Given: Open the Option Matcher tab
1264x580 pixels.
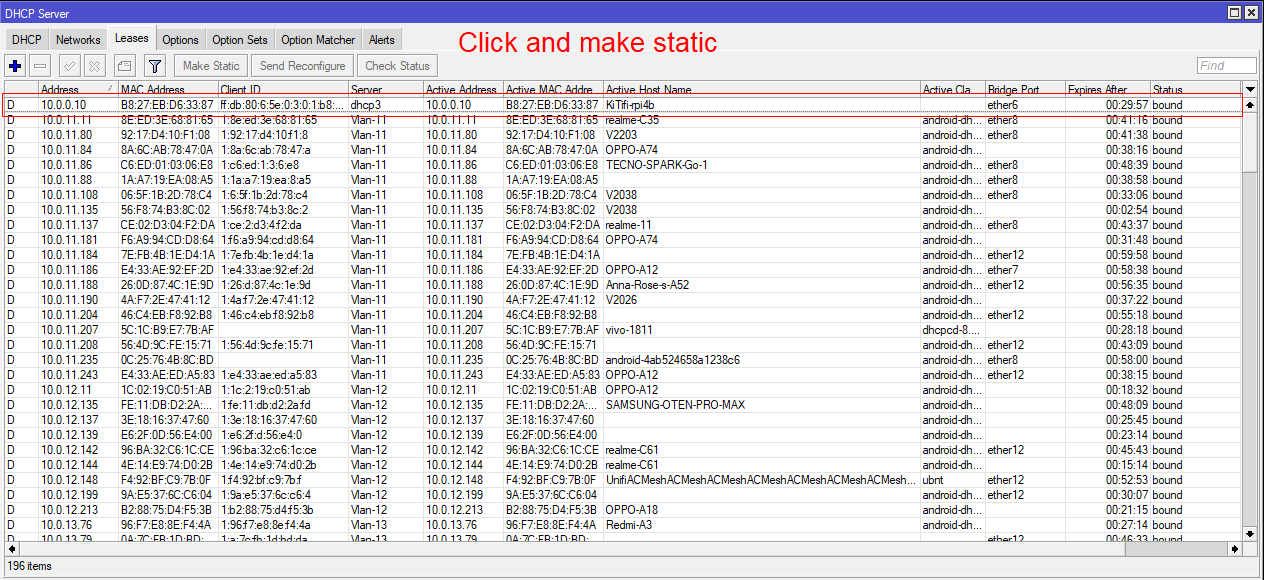Looking at the screenshot, I should point(317,39).
